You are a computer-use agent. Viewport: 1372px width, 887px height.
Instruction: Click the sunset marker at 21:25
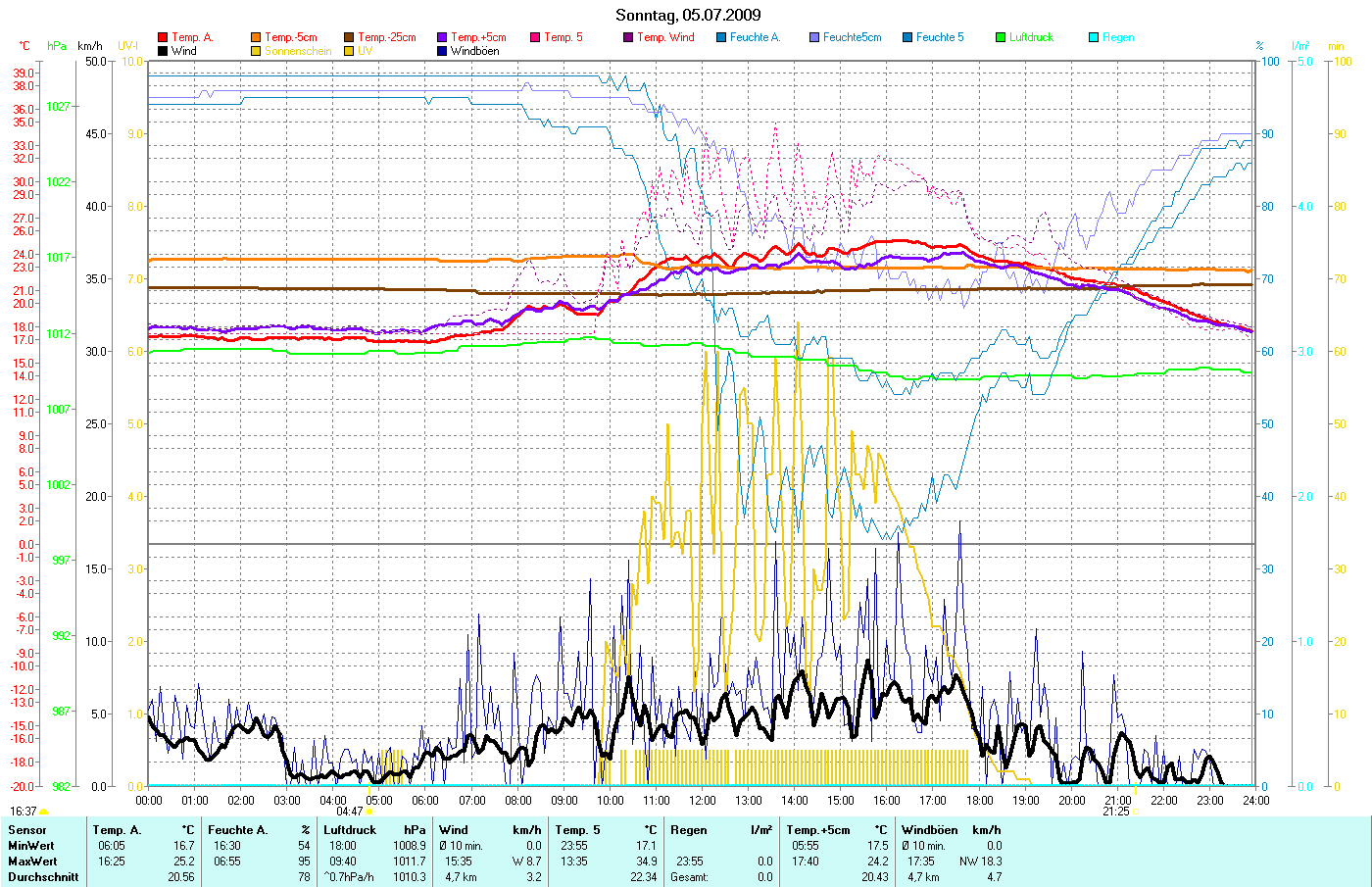click(x=1135, y=812)
